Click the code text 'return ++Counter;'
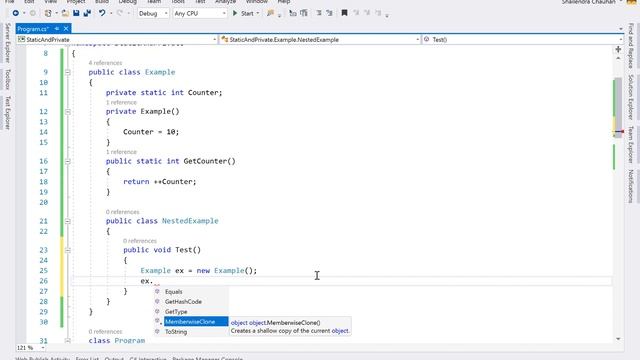Screen dimensions: 640x360 click(160, 182)
